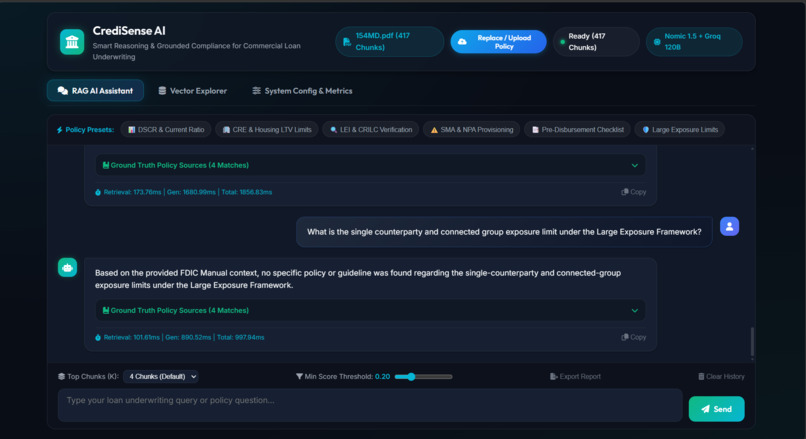Open the RAG AI Assistant tab

coord(96,90)
